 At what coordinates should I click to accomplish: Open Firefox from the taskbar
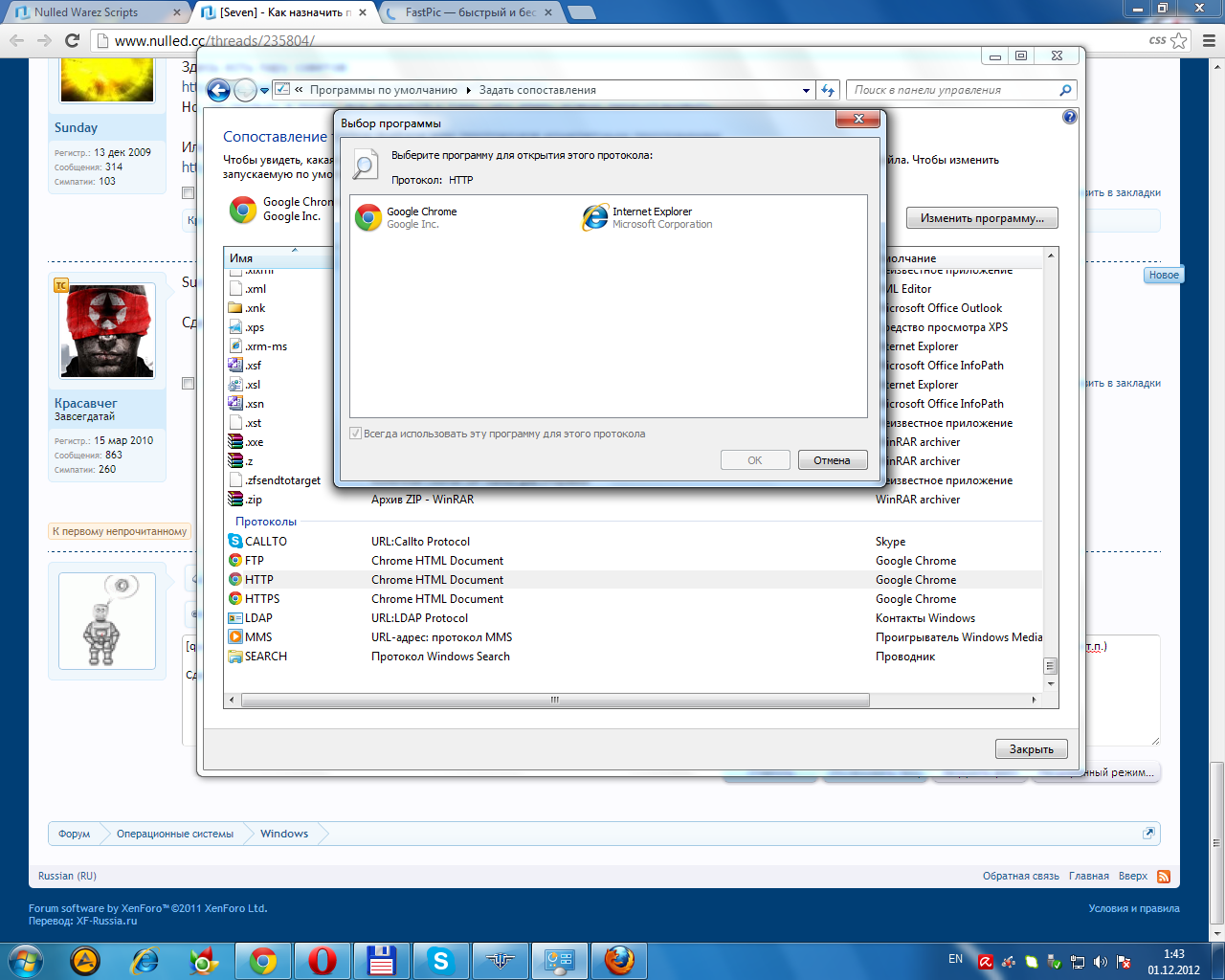[619, 960]
